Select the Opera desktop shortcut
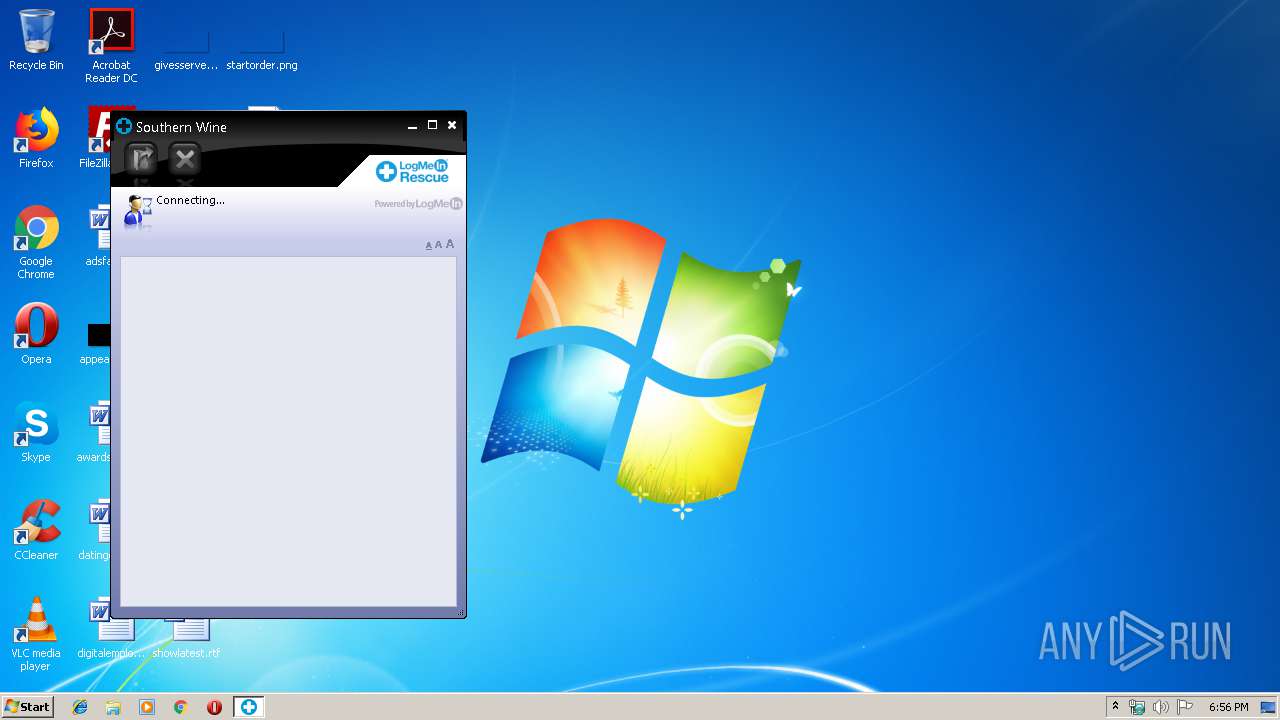Image resolution: width=1280 pixels, height=720 pixels. tap(36, 334)
